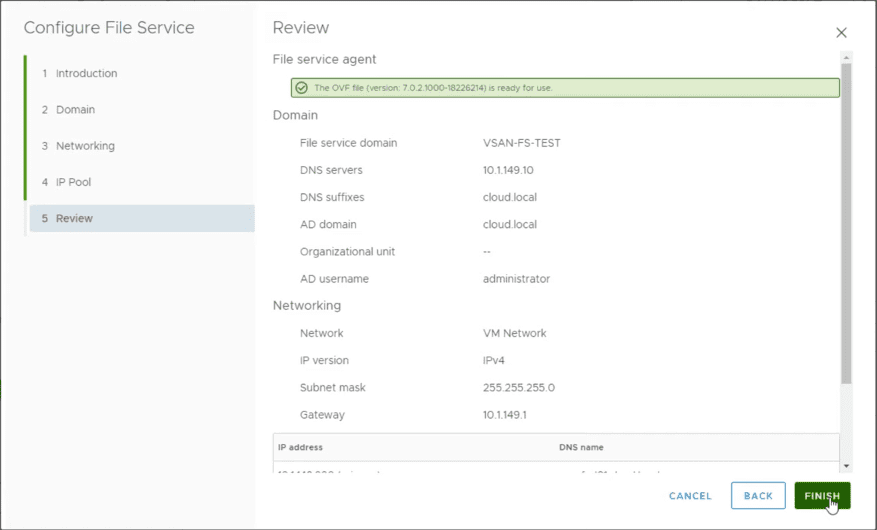Click the File service domain label
Image resolution: width=877 pixels, height=530 pixels.
348,143
